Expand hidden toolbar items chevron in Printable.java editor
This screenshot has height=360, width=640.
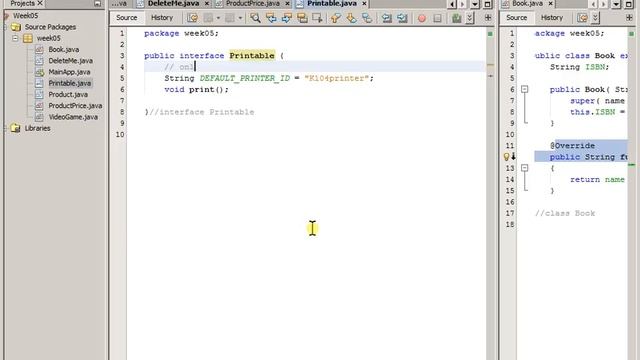(470, 18)
